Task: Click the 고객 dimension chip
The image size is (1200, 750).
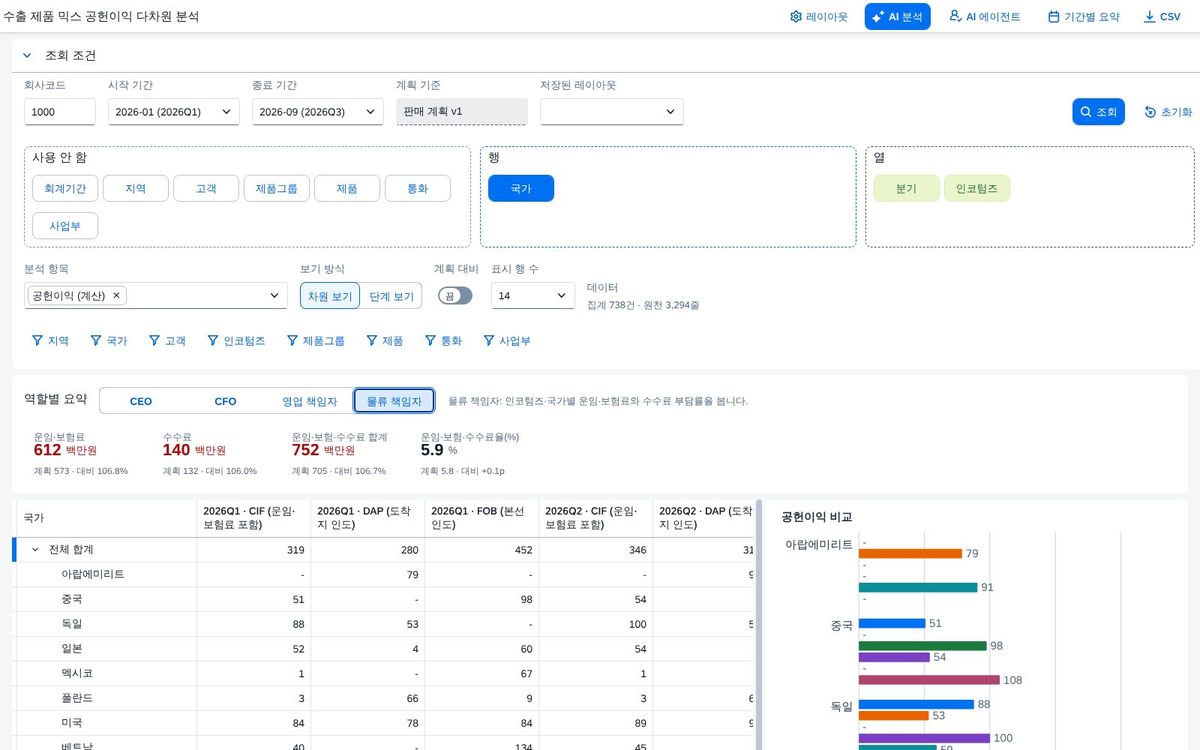Action: pos(206,188)
